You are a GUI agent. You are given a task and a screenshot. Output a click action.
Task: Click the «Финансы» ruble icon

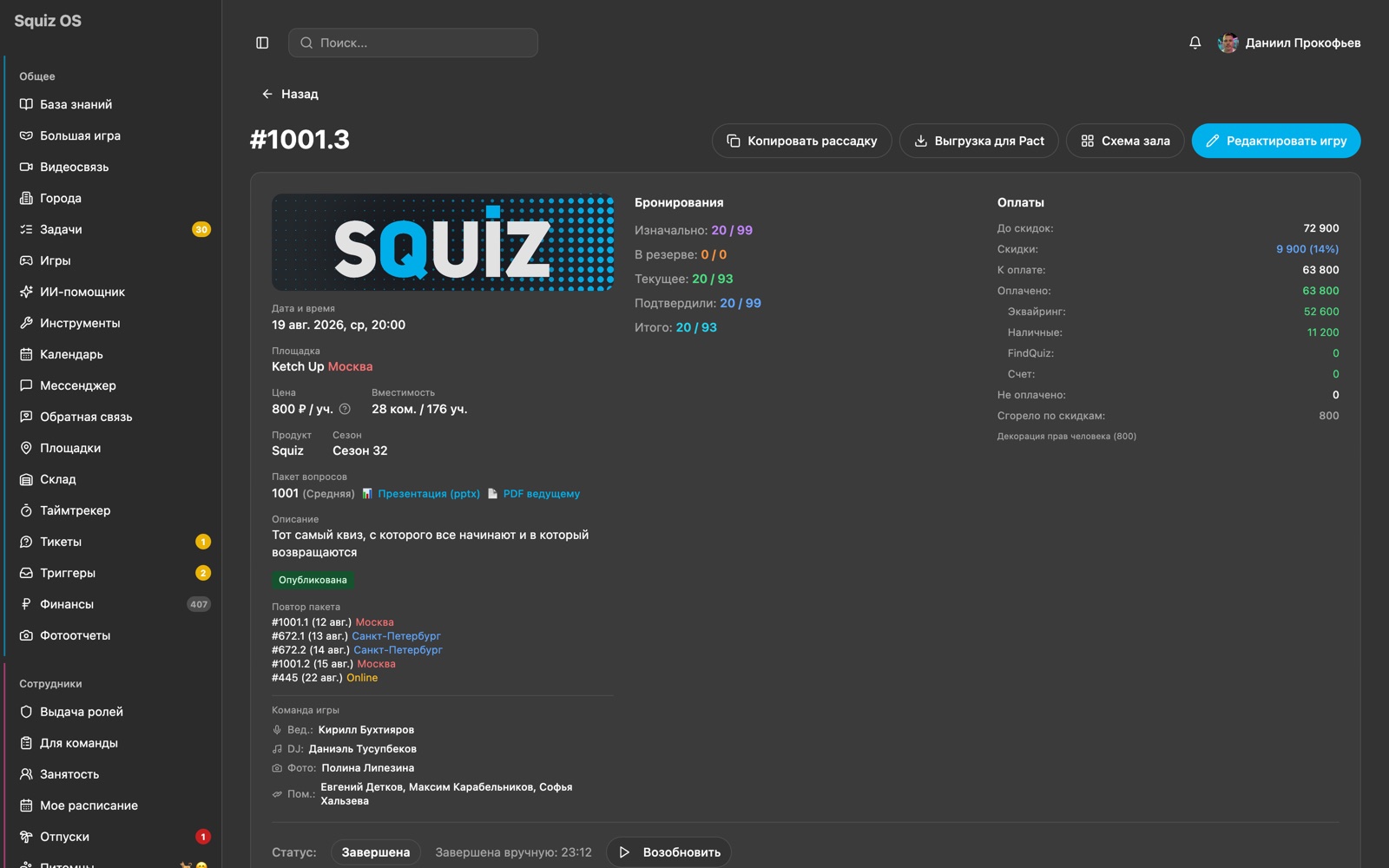[x=26, y=604]
